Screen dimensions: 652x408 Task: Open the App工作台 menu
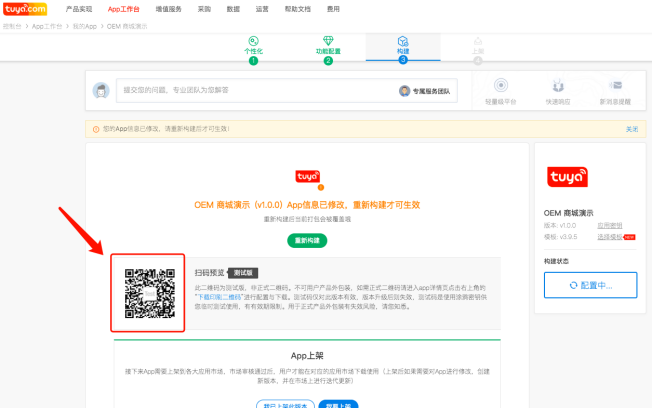click(x=123, y=9)
